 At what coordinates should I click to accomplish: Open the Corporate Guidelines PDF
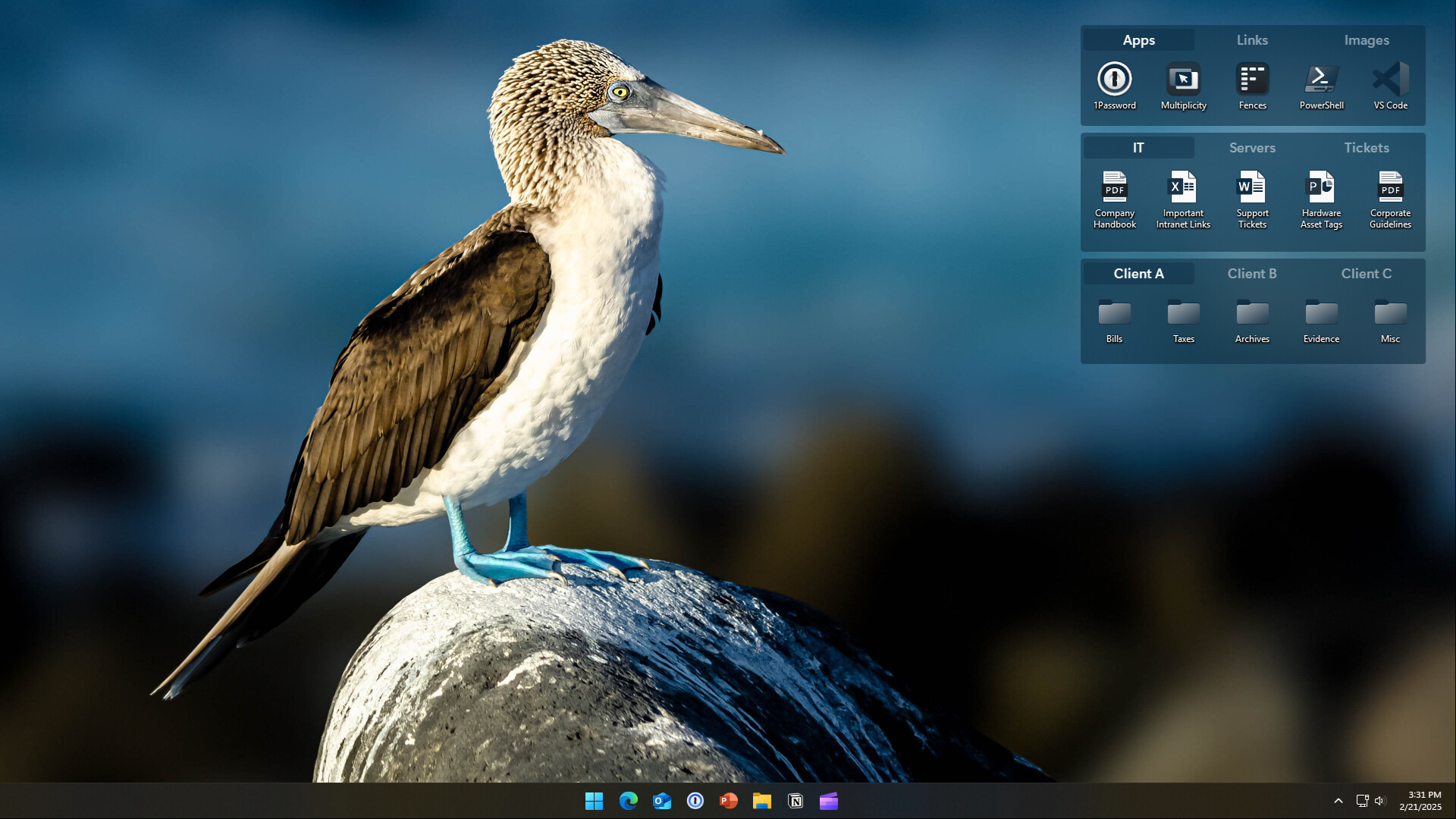pyautogui.click(x=1389, y=188)
